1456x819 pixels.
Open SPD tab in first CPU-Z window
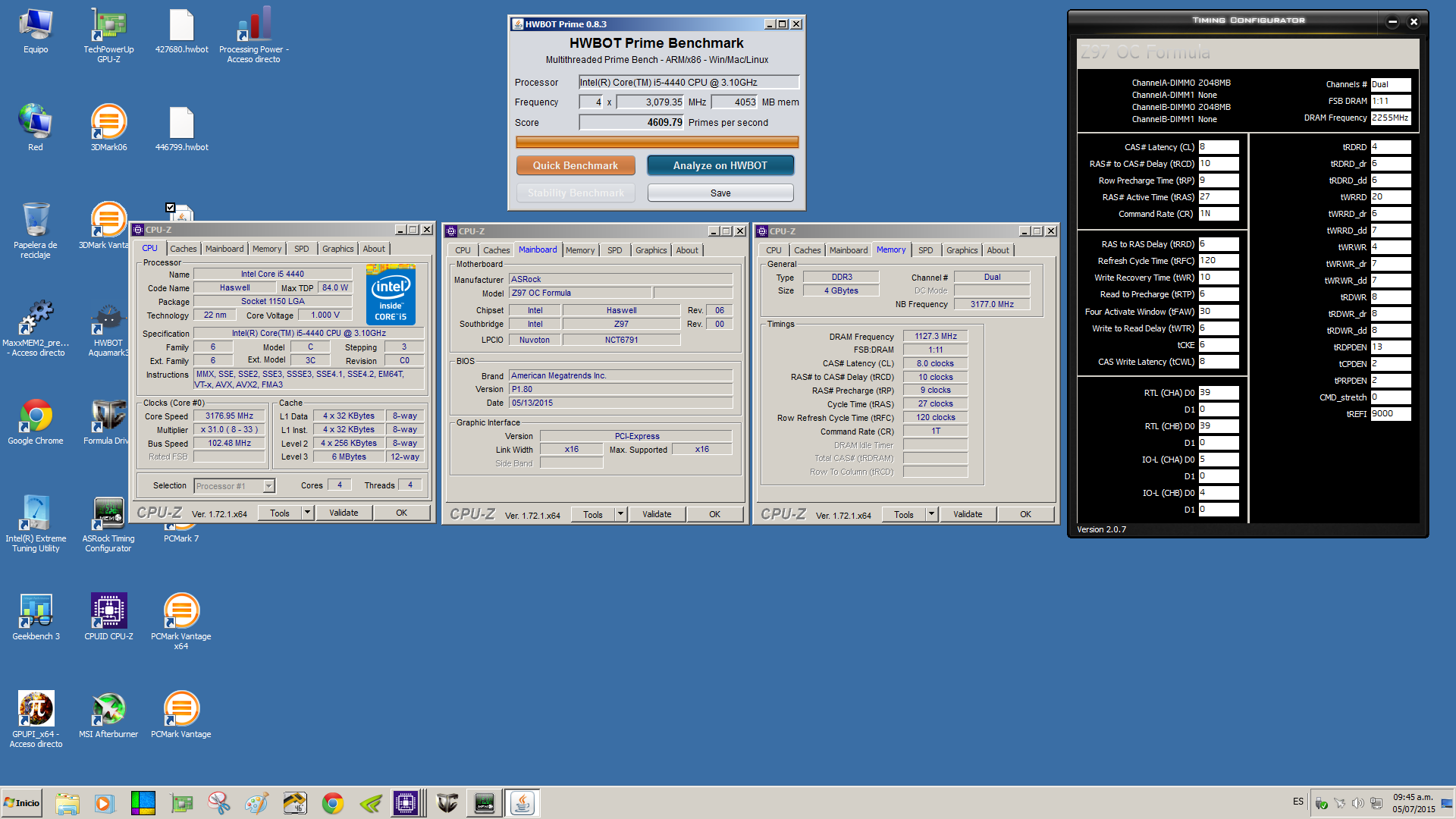(301, 249)
